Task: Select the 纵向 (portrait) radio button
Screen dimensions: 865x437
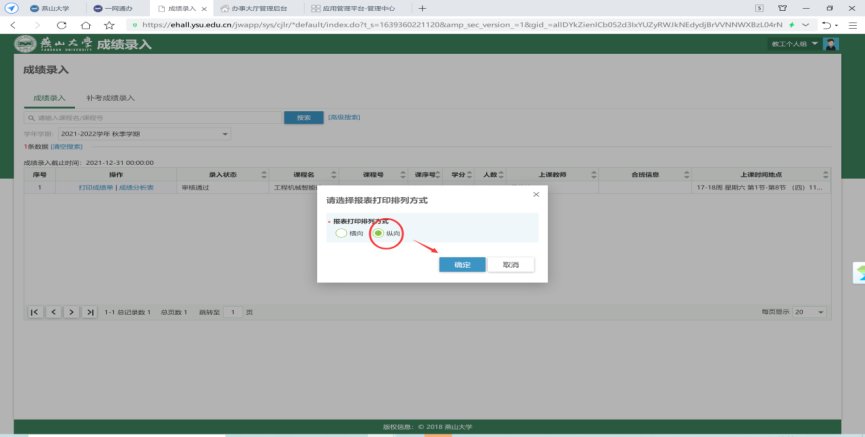Action: (x=378, y=233)
